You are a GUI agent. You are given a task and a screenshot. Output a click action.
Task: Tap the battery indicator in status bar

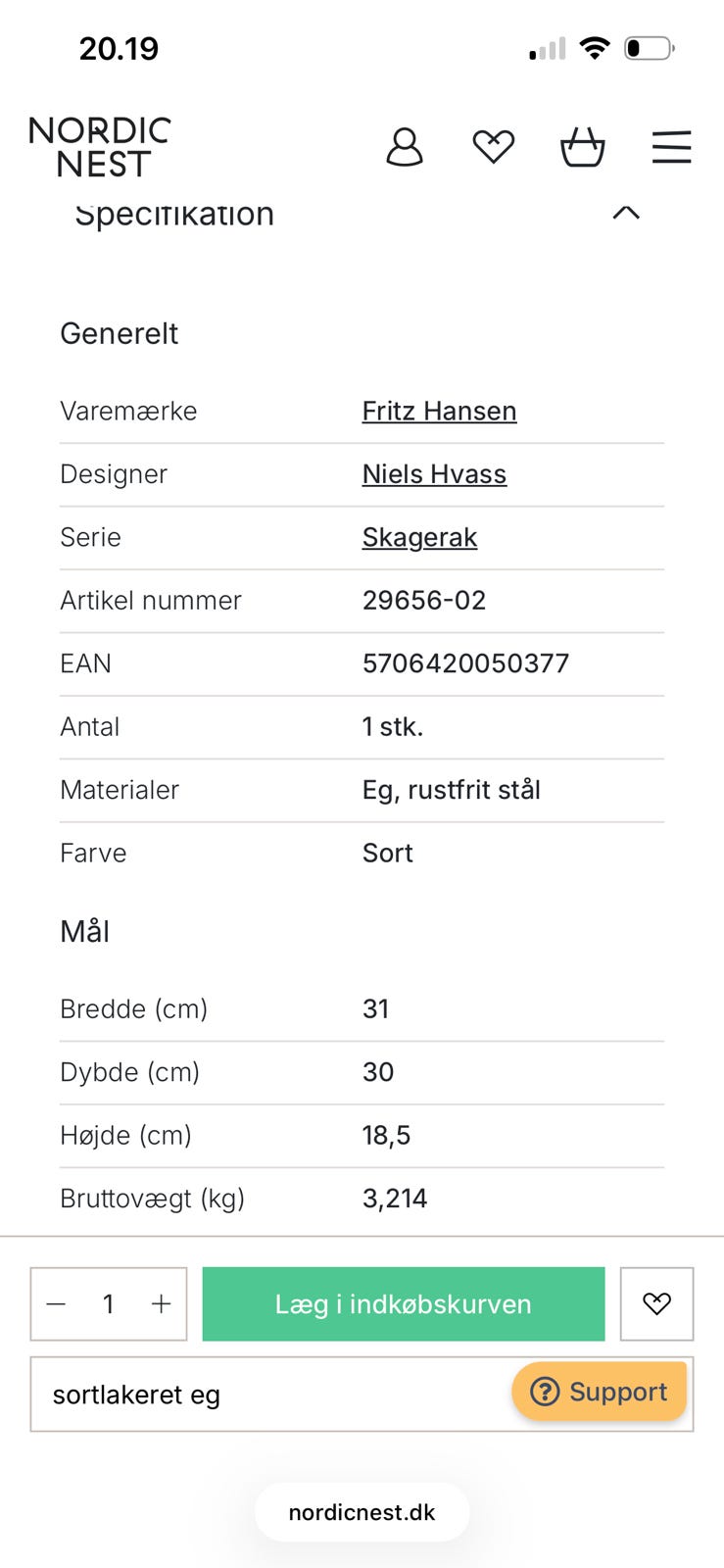(650, 48)
